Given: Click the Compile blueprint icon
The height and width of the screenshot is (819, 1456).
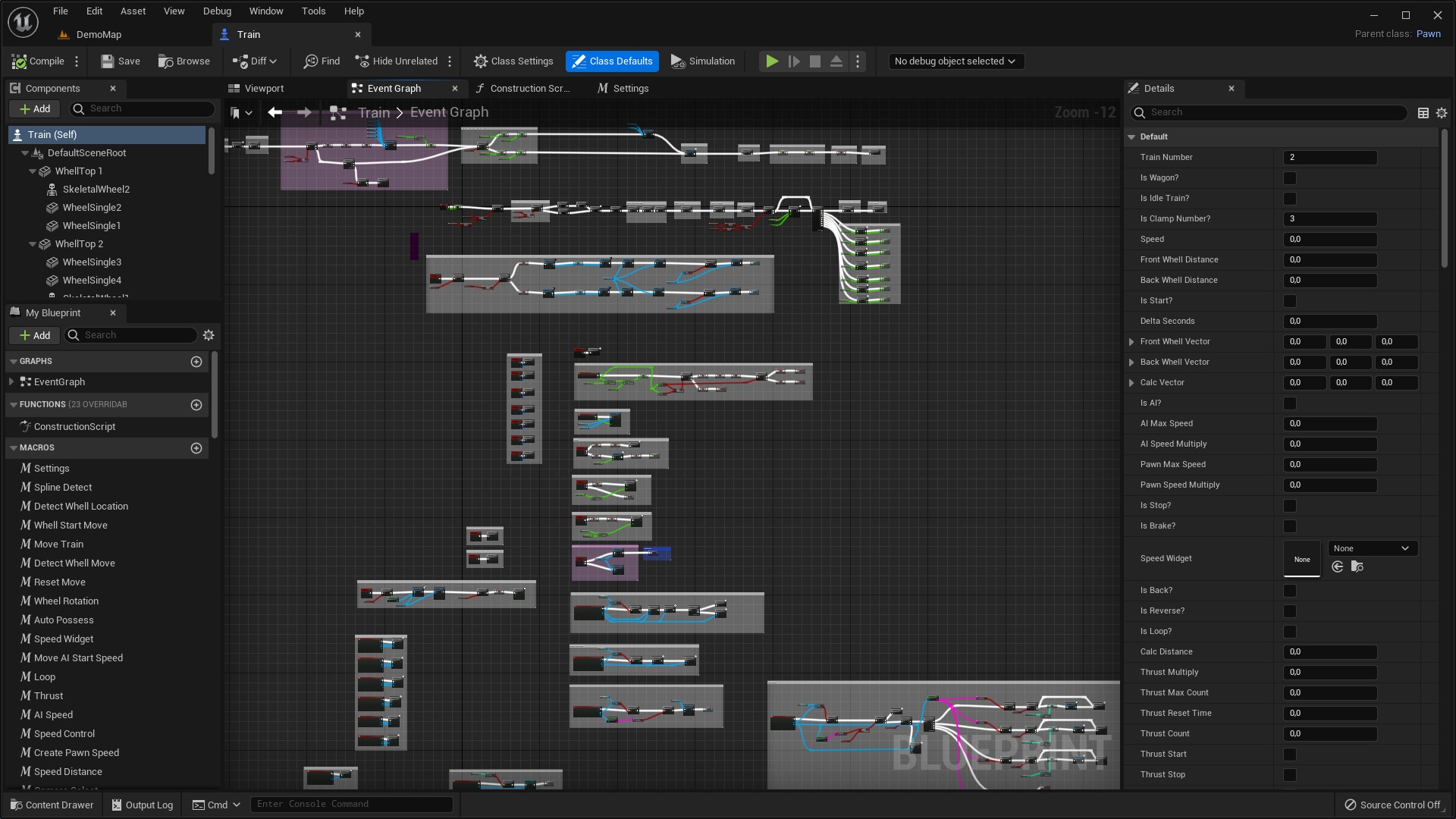Looking at the screenshot, I should point(20,61).
